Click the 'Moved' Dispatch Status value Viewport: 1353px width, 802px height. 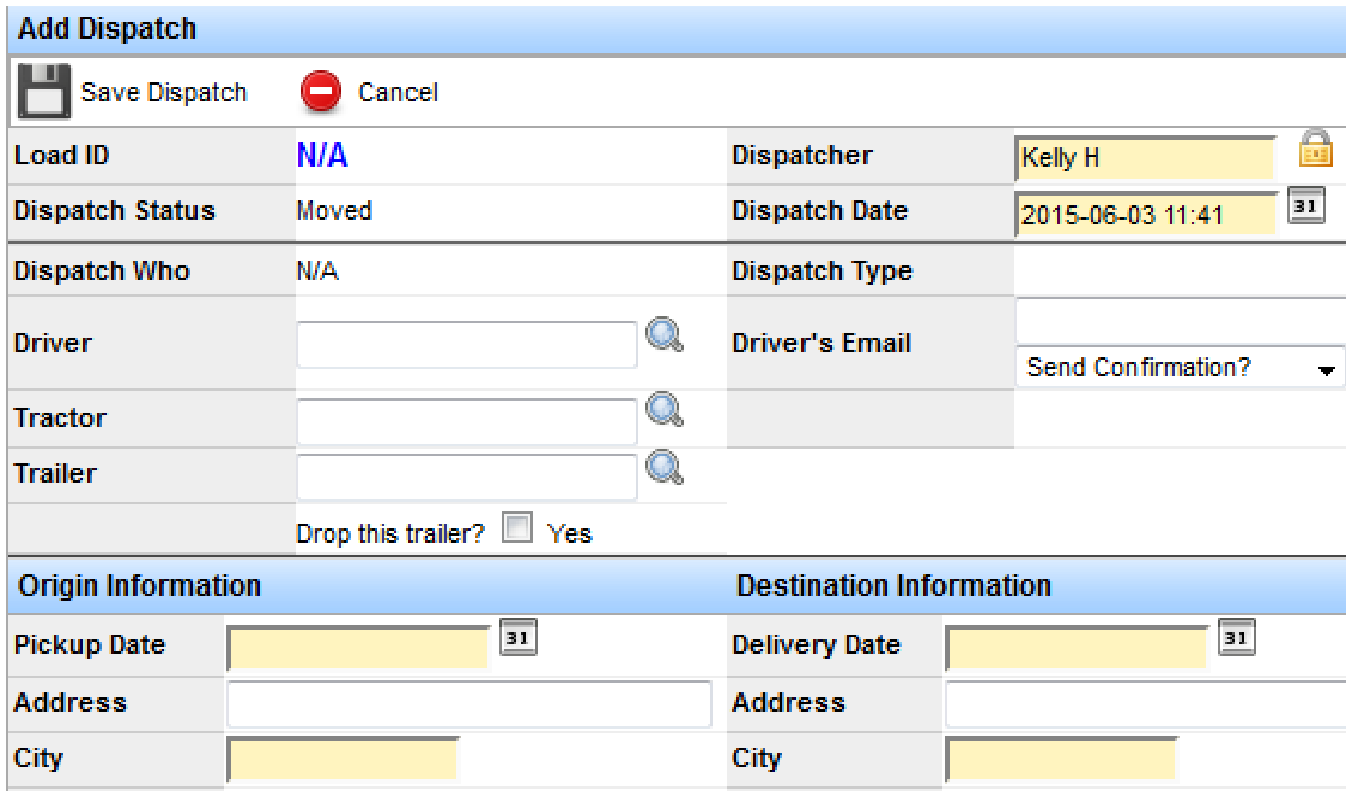point(334,211)
